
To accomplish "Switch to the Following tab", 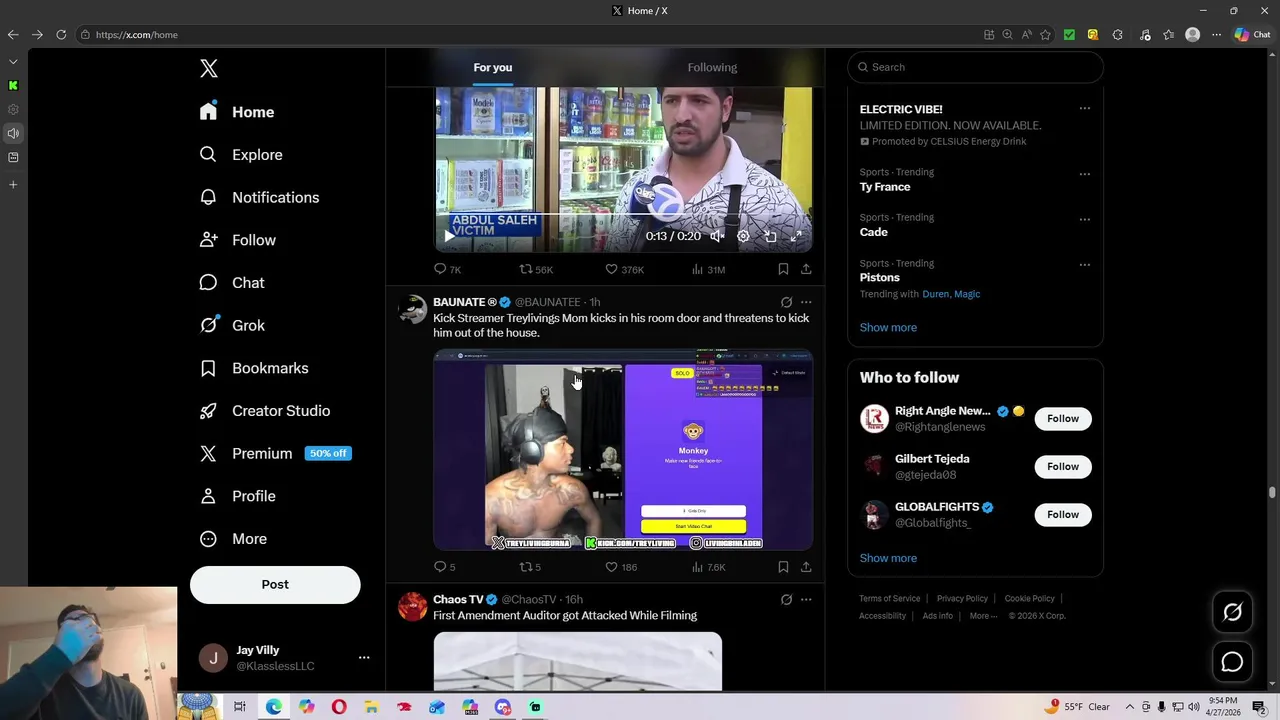I will click(712, 67).
